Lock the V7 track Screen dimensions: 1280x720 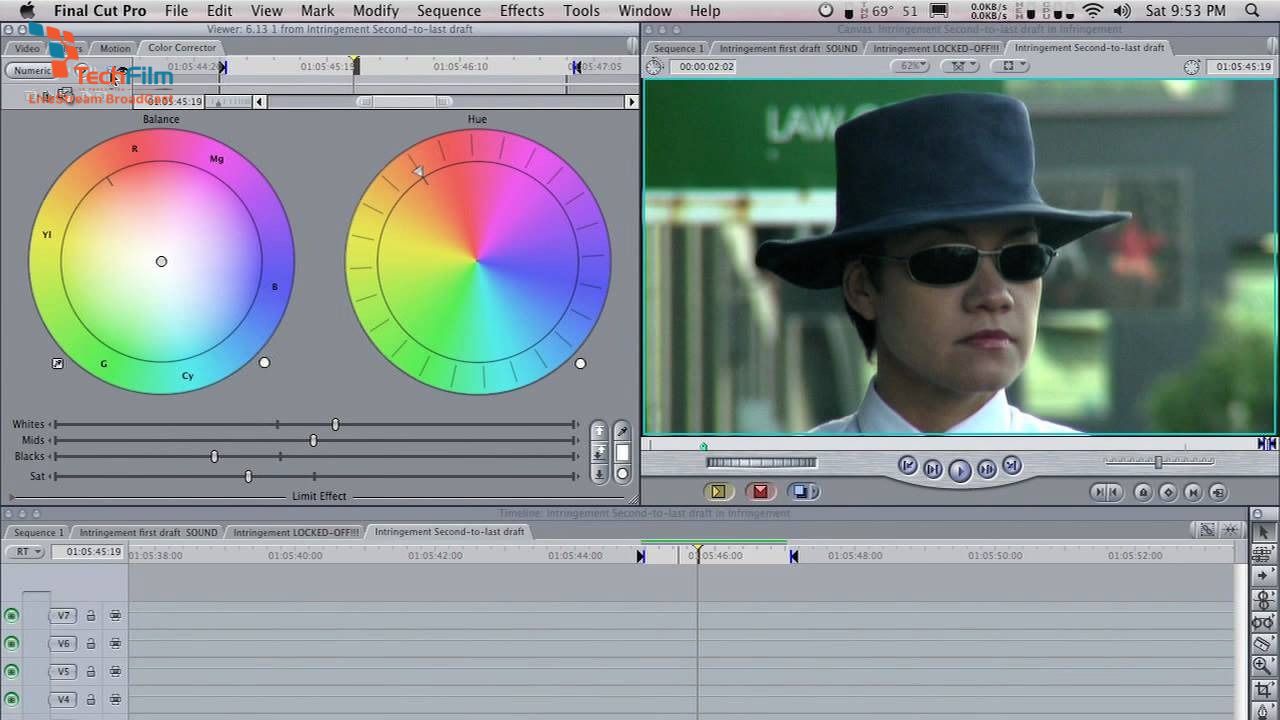tap(91, 616)
